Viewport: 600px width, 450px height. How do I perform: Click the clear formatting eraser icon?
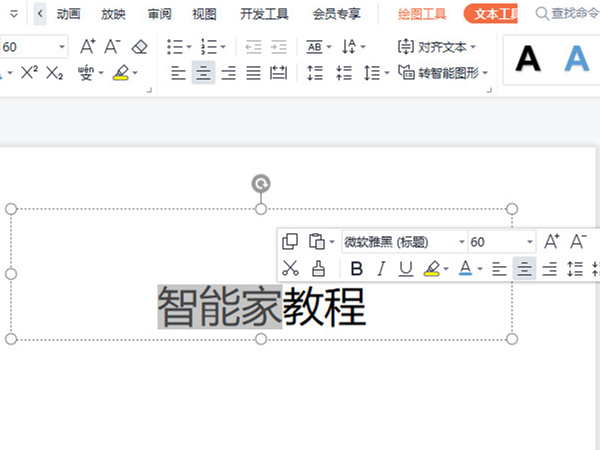coord(139,47)
